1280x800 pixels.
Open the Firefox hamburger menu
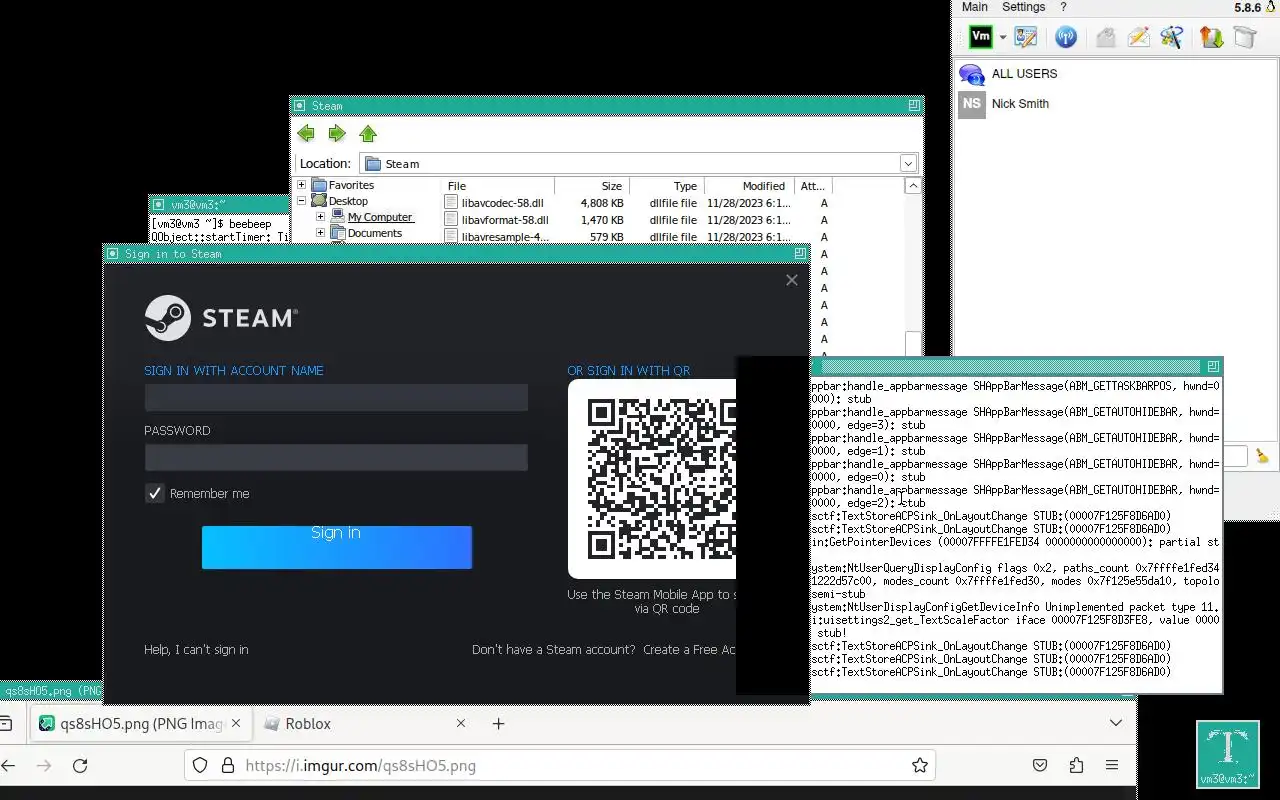coord(1112,766)
